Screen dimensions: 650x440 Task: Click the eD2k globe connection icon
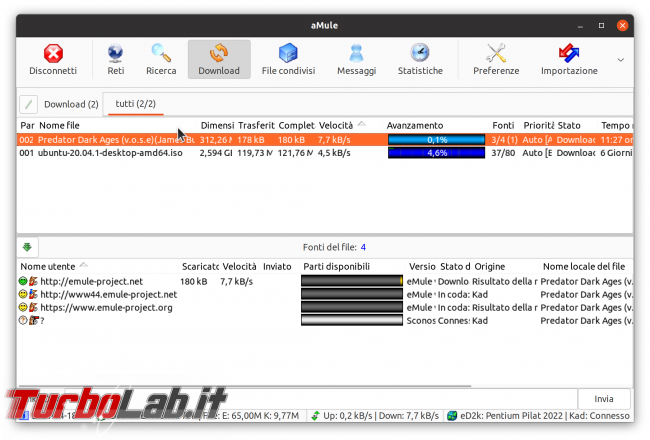tap(452, 416)
